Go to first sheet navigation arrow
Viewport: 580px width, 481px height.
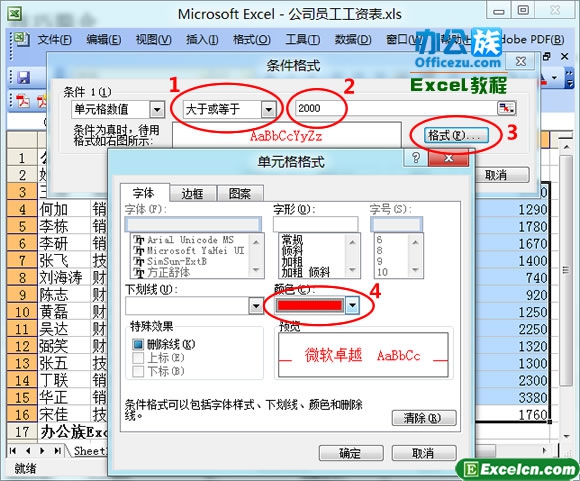point(13,451)
